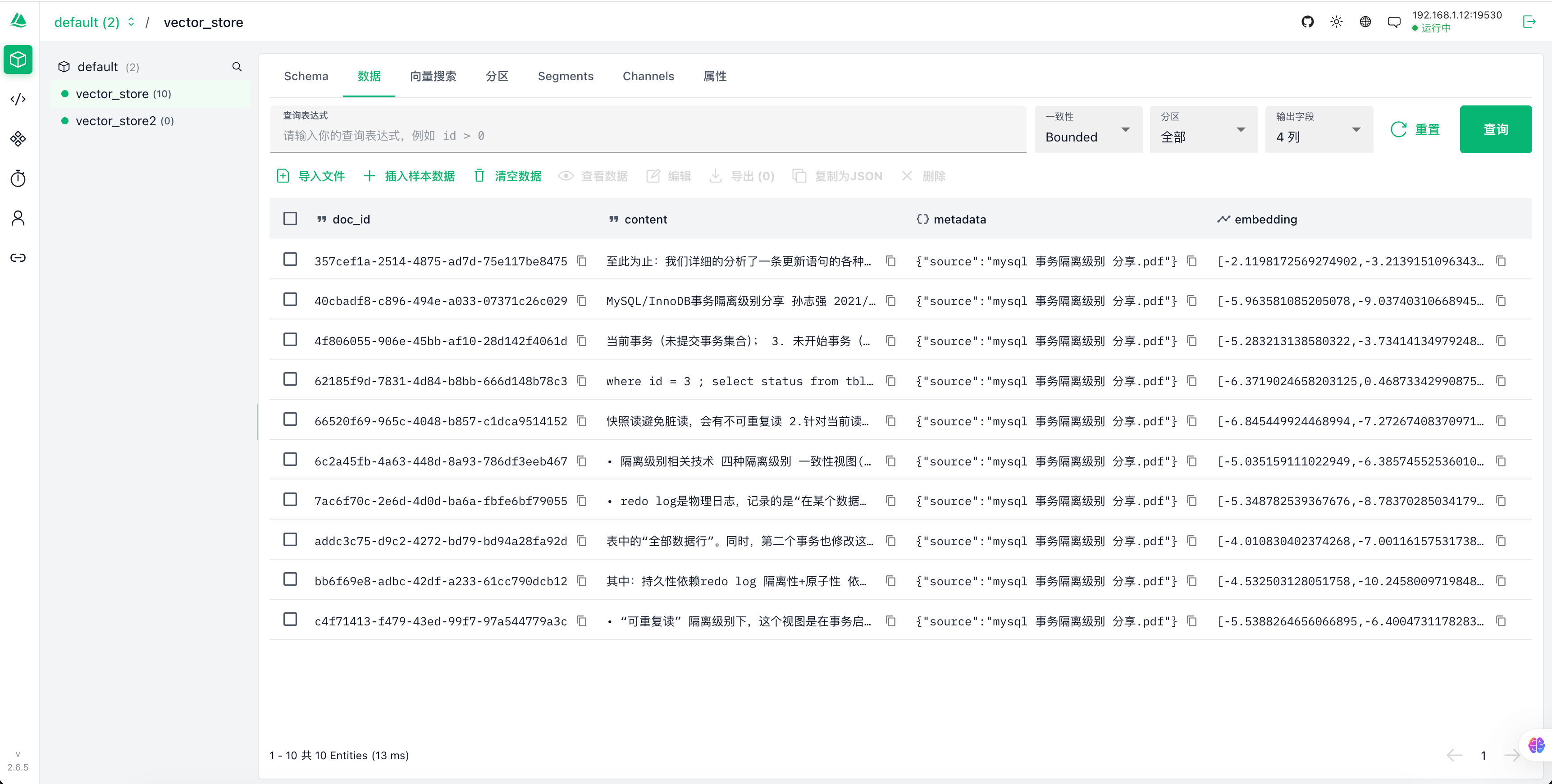Click 插入样本数据 insert sample data
The width and height of the screenshot is (1552, 784).
point(410,176)
